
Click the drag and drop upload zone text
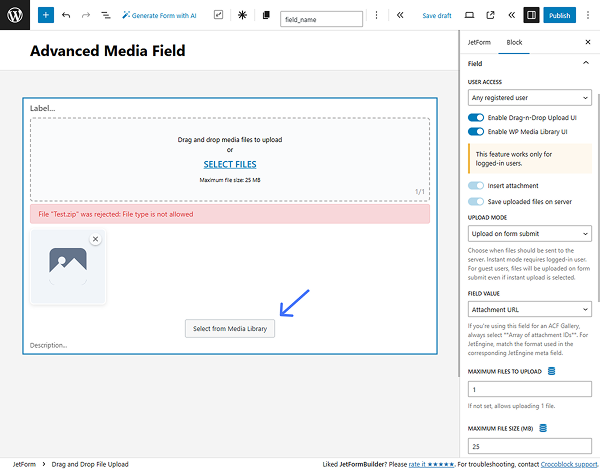point(230,140)
